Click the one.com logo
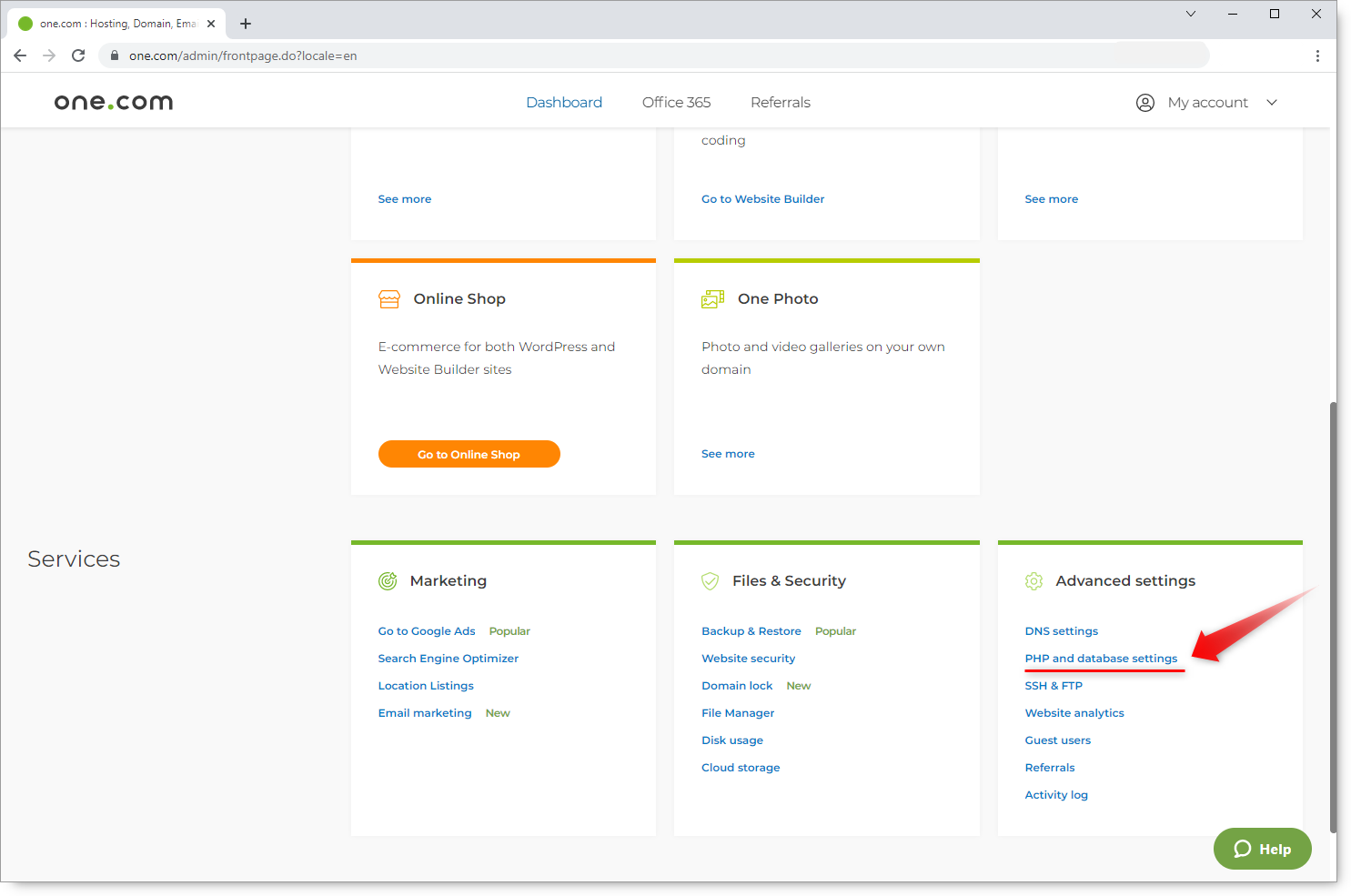Screen dimensions: 1351x896 (x=113, y=101)
